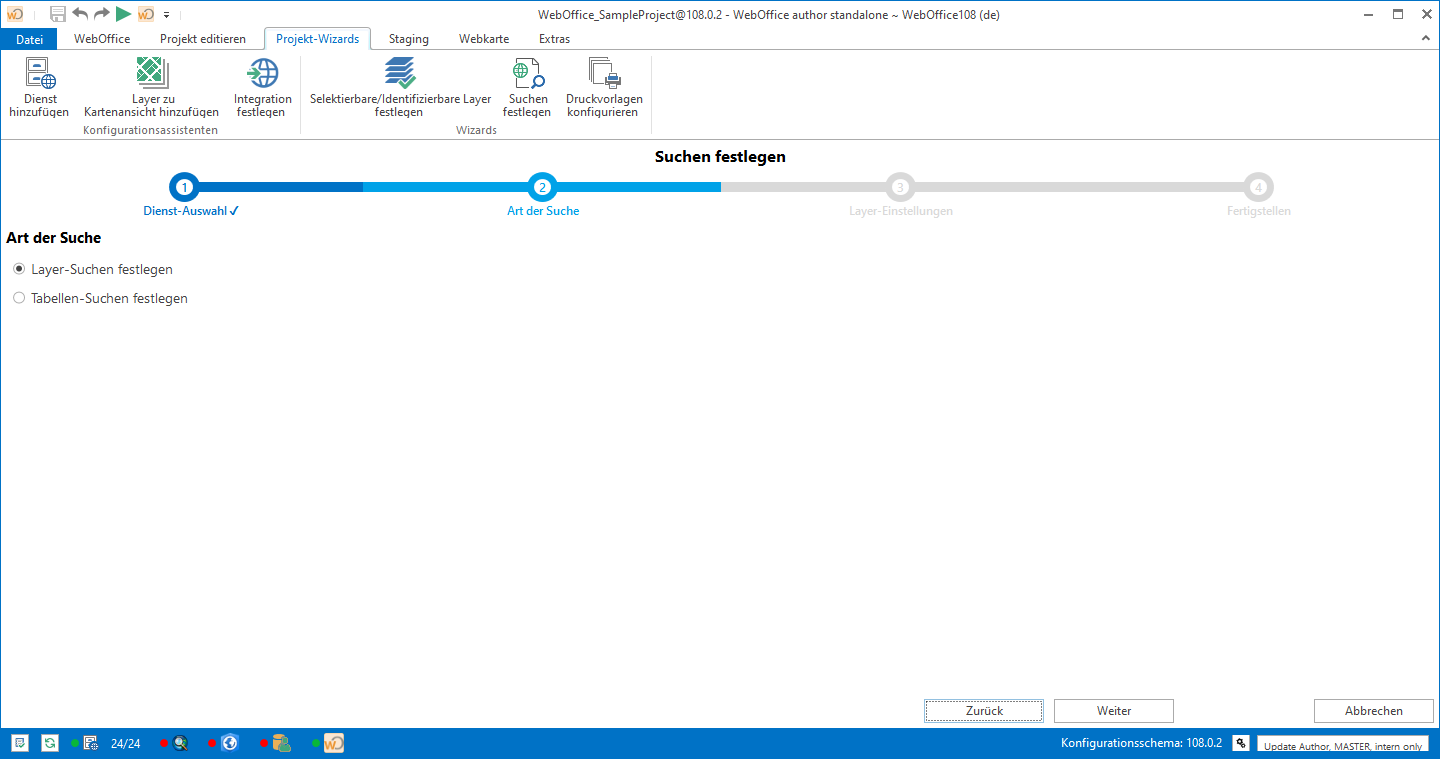Choose Tabellen-Suchen festlegen radio option
Screen dimensions: 1440x759
point(19,298)
